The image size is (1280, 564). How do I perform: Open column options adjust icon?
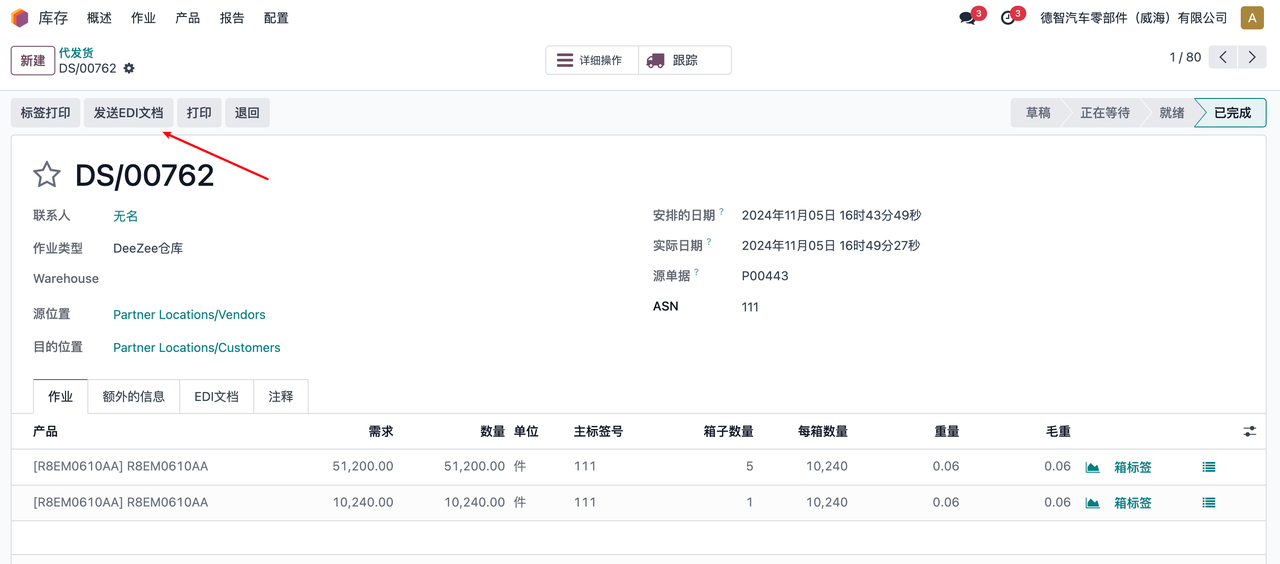coord(1249,431)
